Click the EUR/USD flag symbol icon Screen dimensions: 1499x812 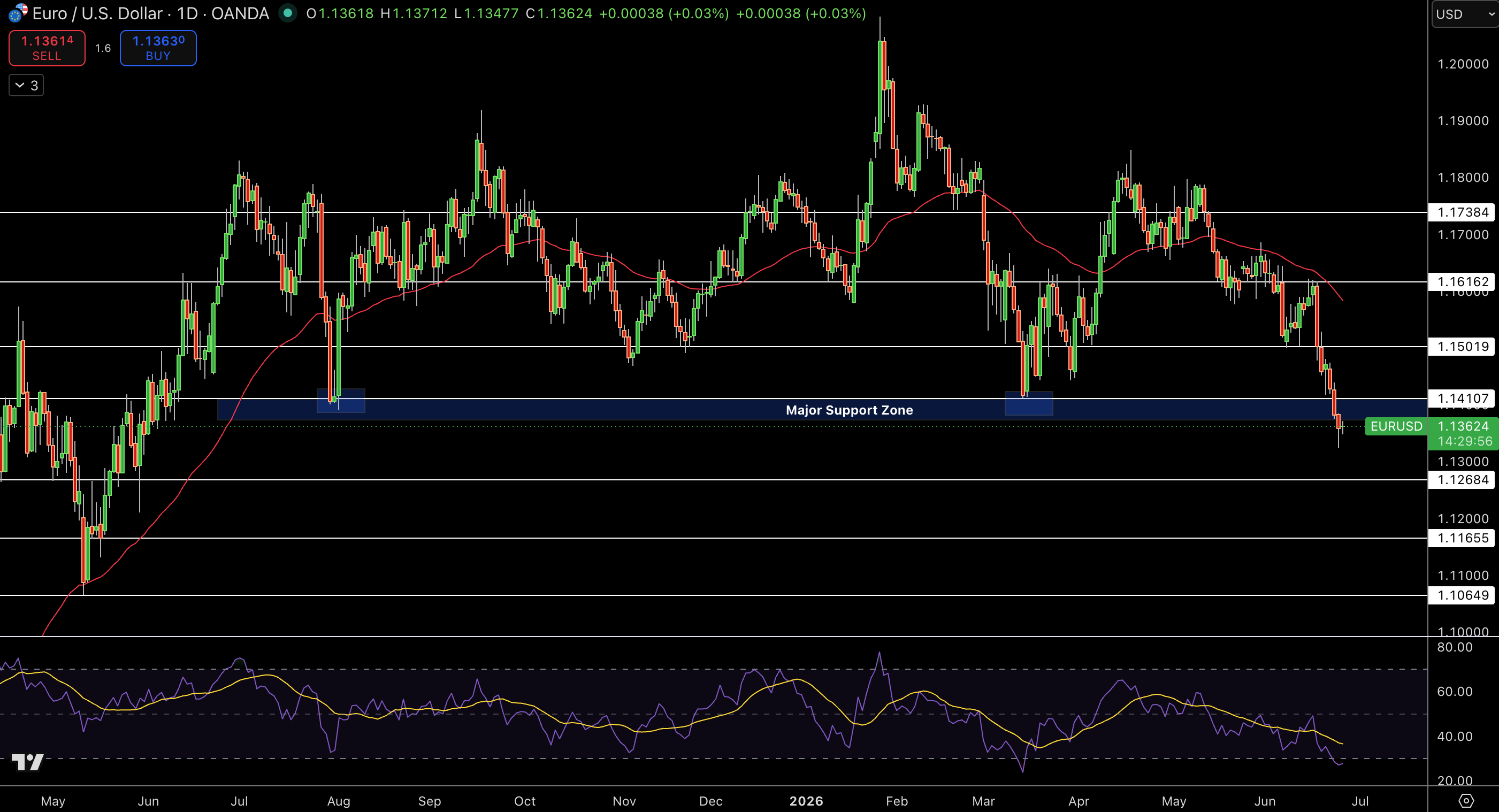[18, 13]
